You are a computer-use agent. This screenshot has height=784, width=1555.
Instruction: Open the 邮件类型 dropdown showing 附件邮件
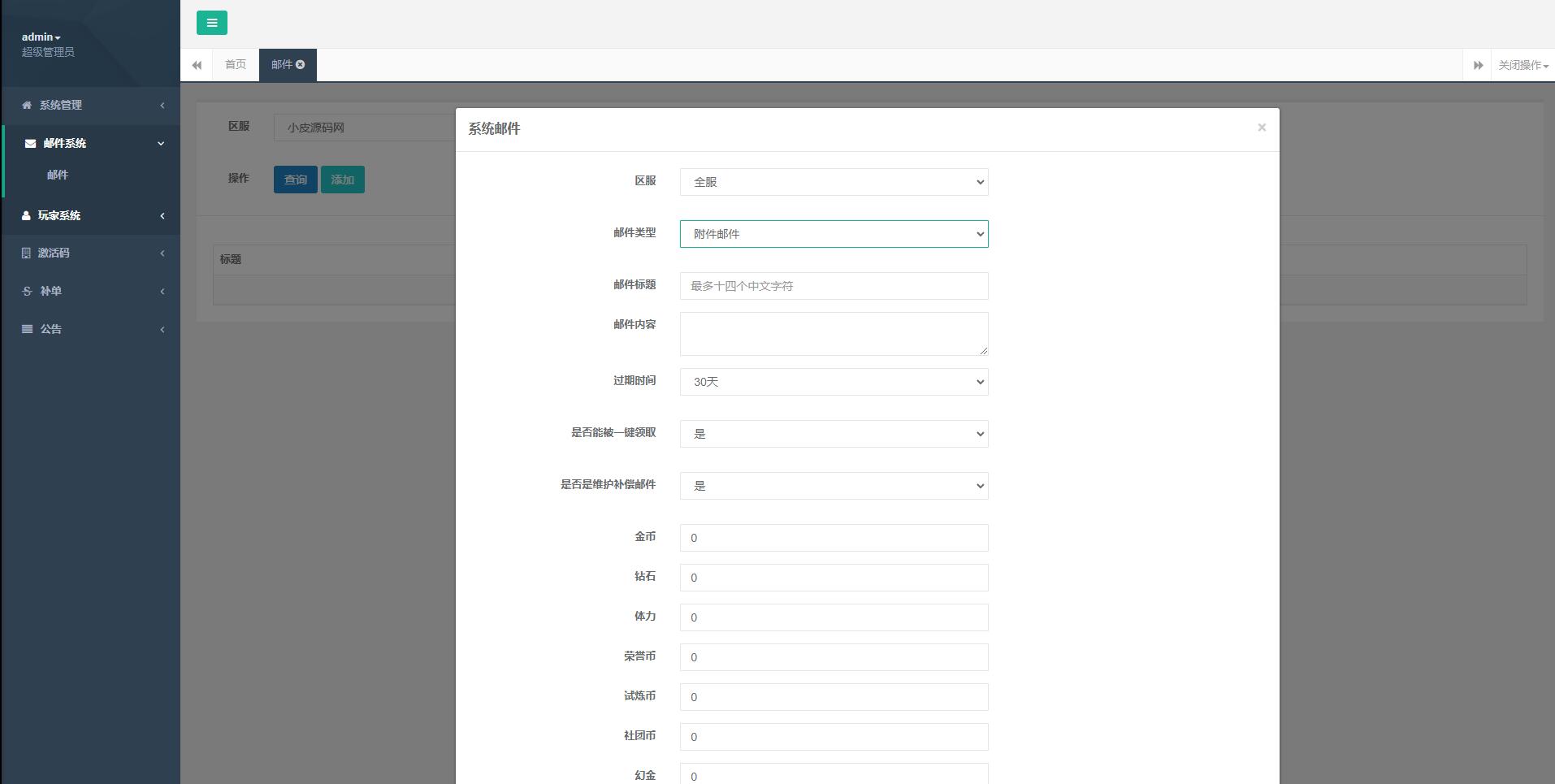coord(833,234)
